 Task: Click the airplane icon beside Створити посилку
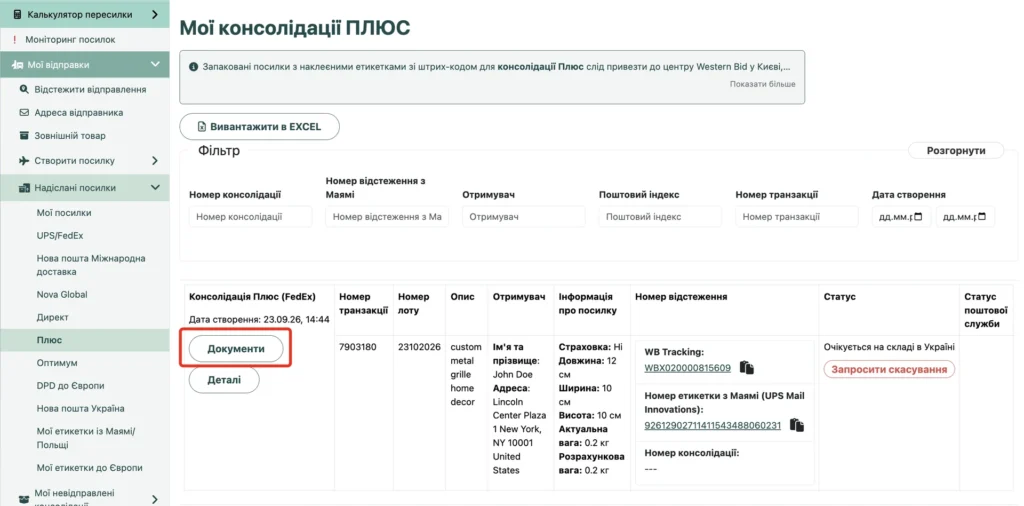point(24,161)
